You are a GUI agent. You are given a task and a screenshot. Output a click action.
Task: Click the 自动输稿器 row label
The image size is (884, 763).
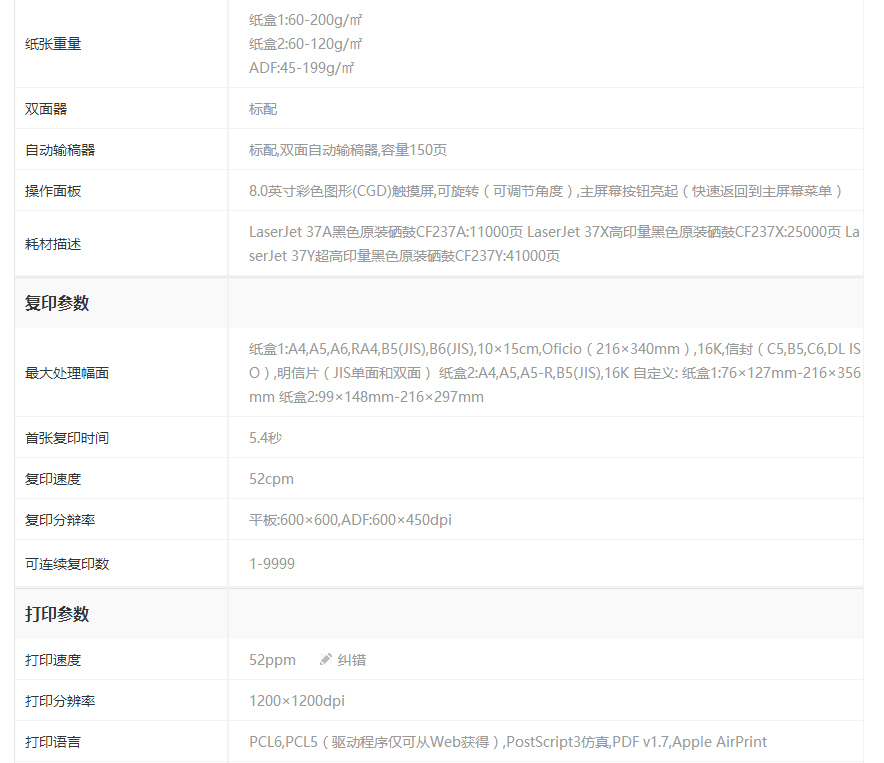click(x=60, y=150)
